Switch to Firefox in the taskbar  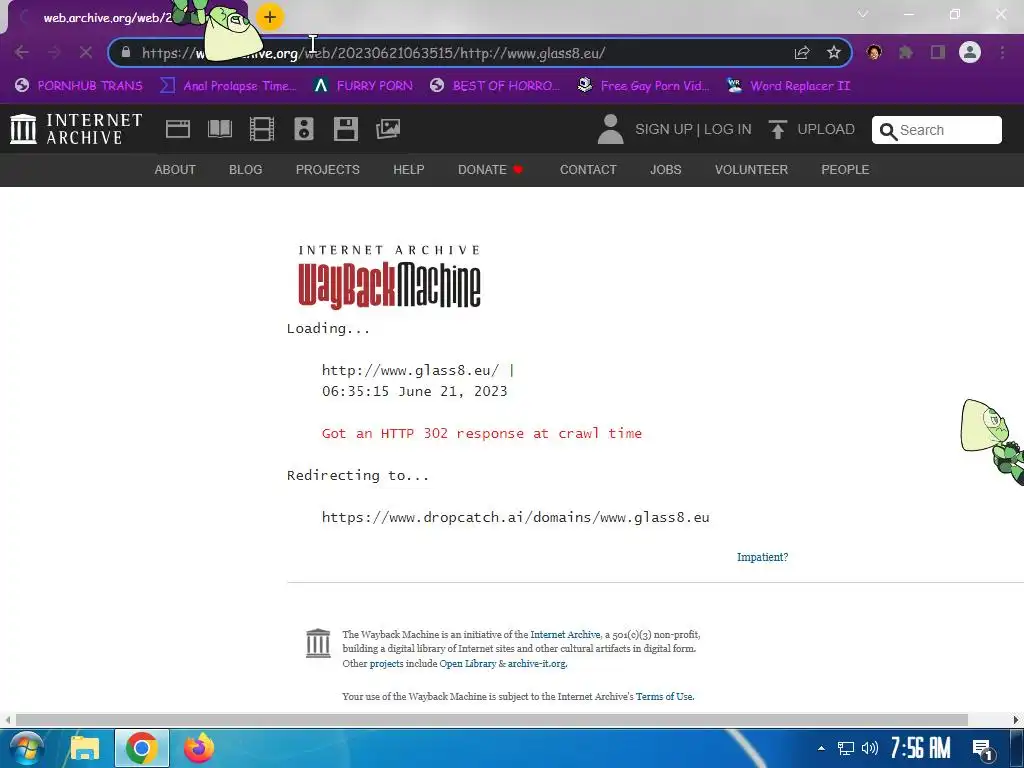tap(199, 748)
